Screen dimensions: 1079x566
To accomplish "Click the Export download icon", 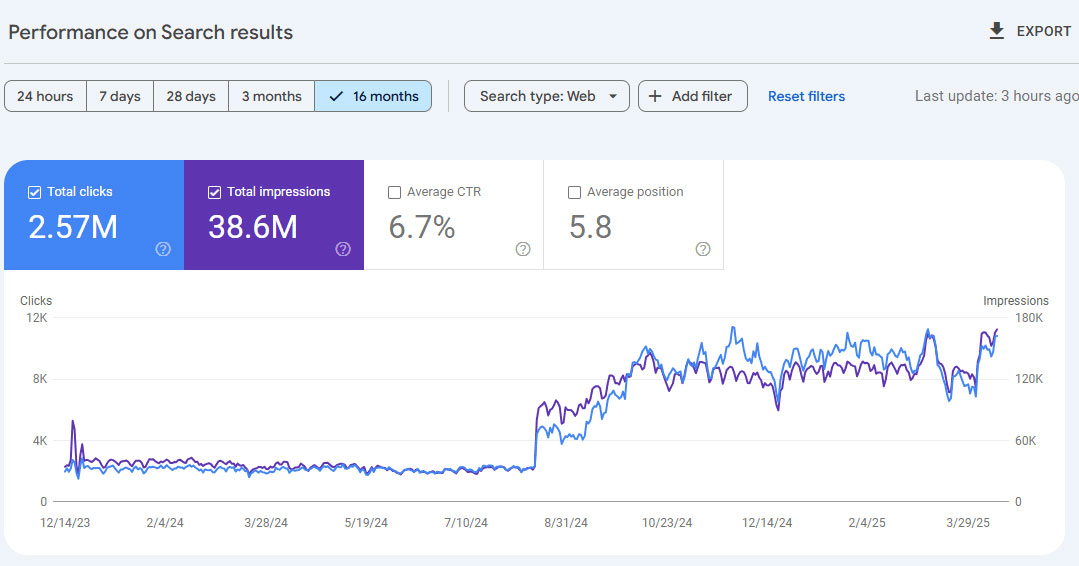I will pyautogui.click(x=996, y=31).
